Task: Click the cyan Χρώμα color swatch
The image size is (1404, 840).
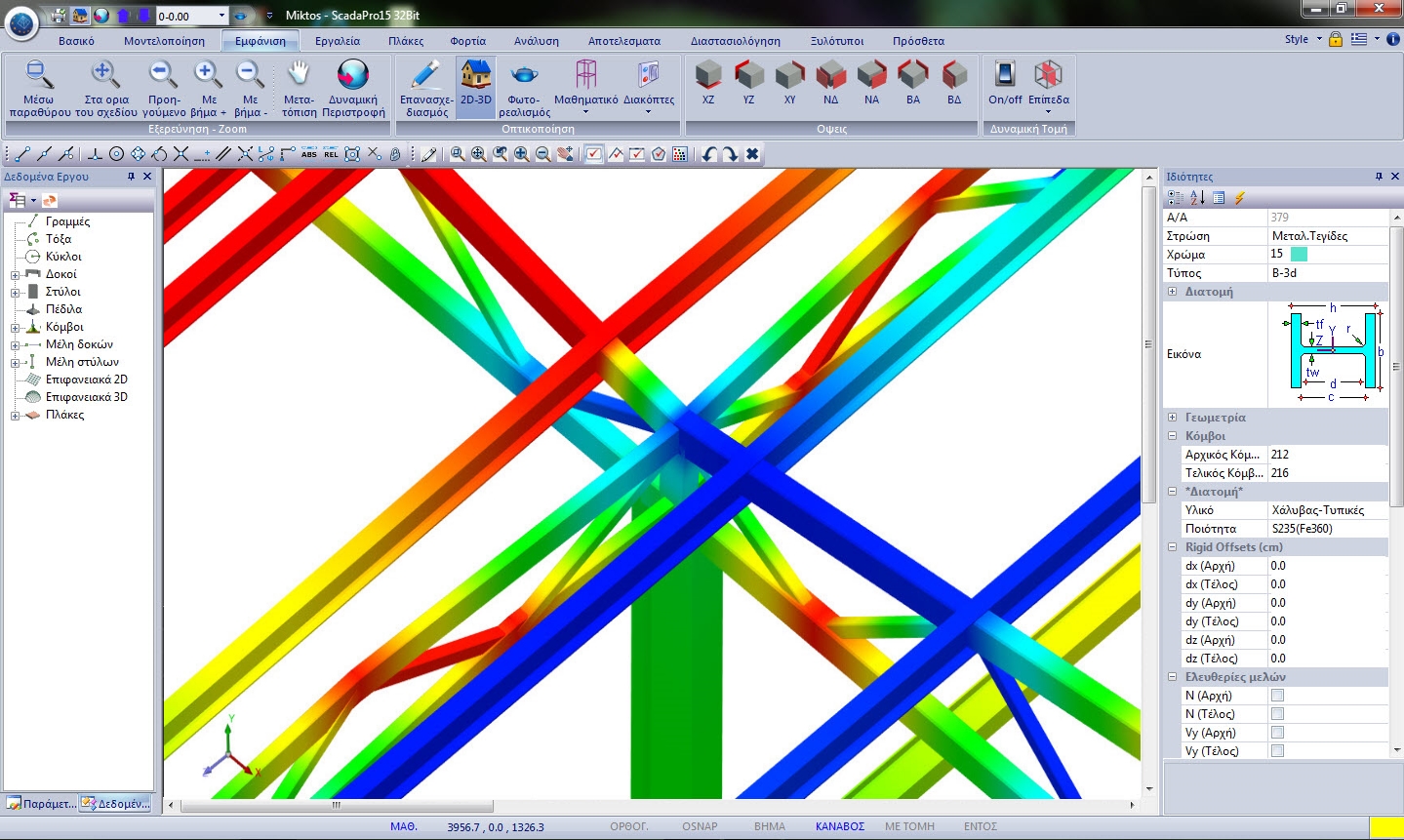Action: tap(1299, 255)
